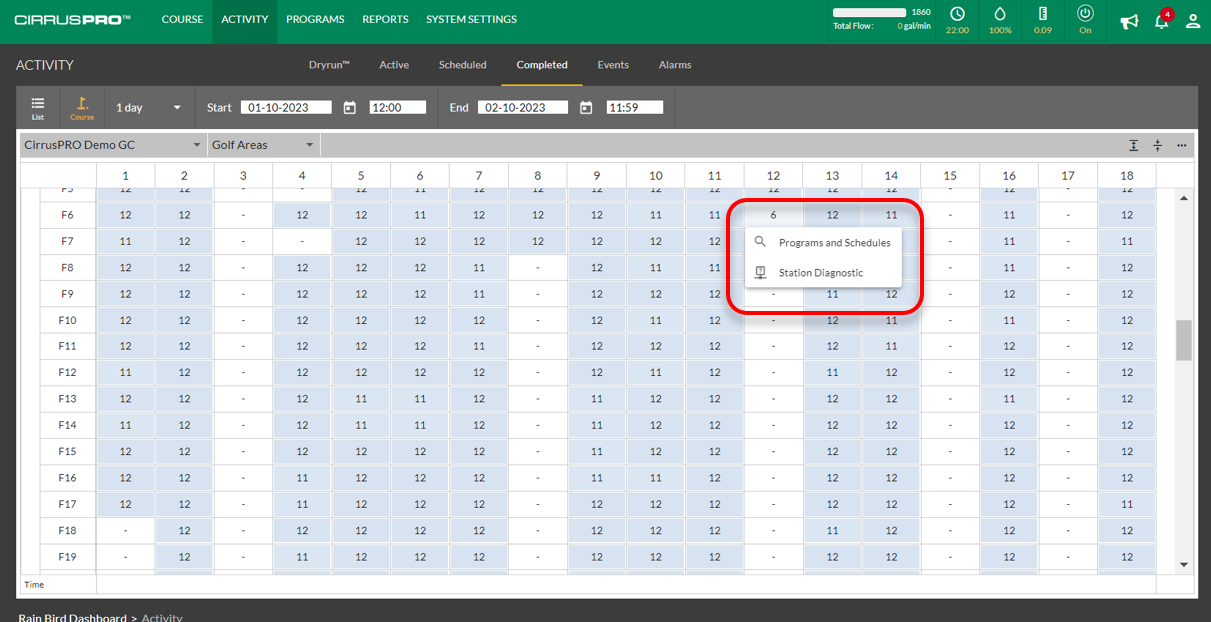Switch to the Active tab
1211x622 pixels.
coord(394,65)
